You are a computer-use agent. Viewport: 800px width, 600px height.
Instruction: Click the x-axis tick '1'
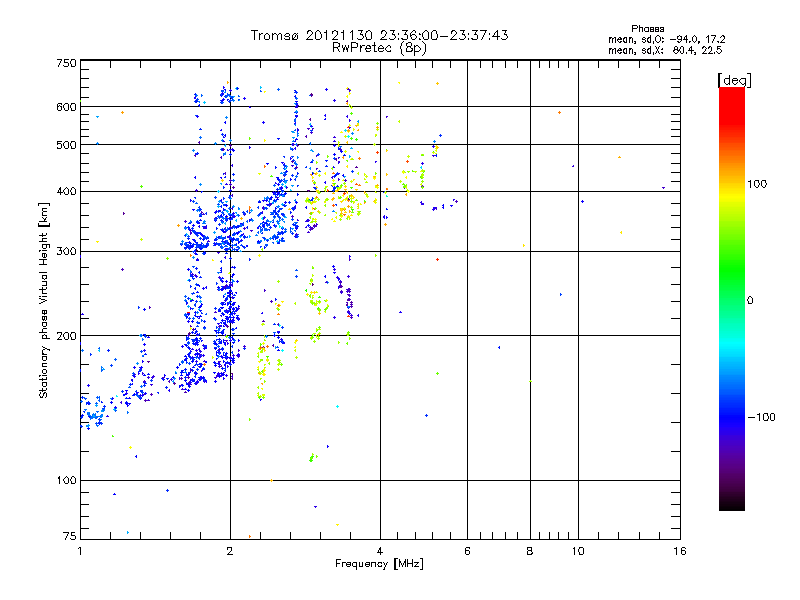[x=80, y=551]
